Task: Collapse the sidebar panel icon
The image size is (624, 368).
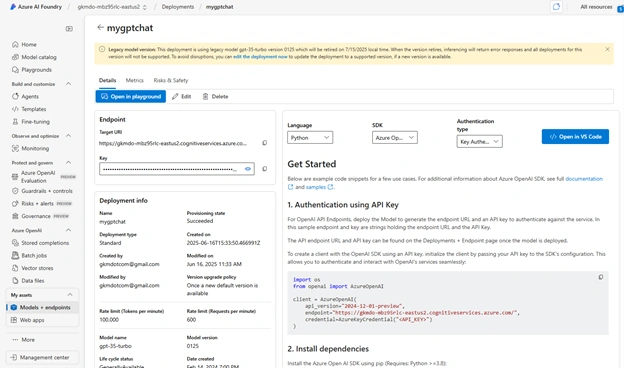Action: (x=69, y=29)
